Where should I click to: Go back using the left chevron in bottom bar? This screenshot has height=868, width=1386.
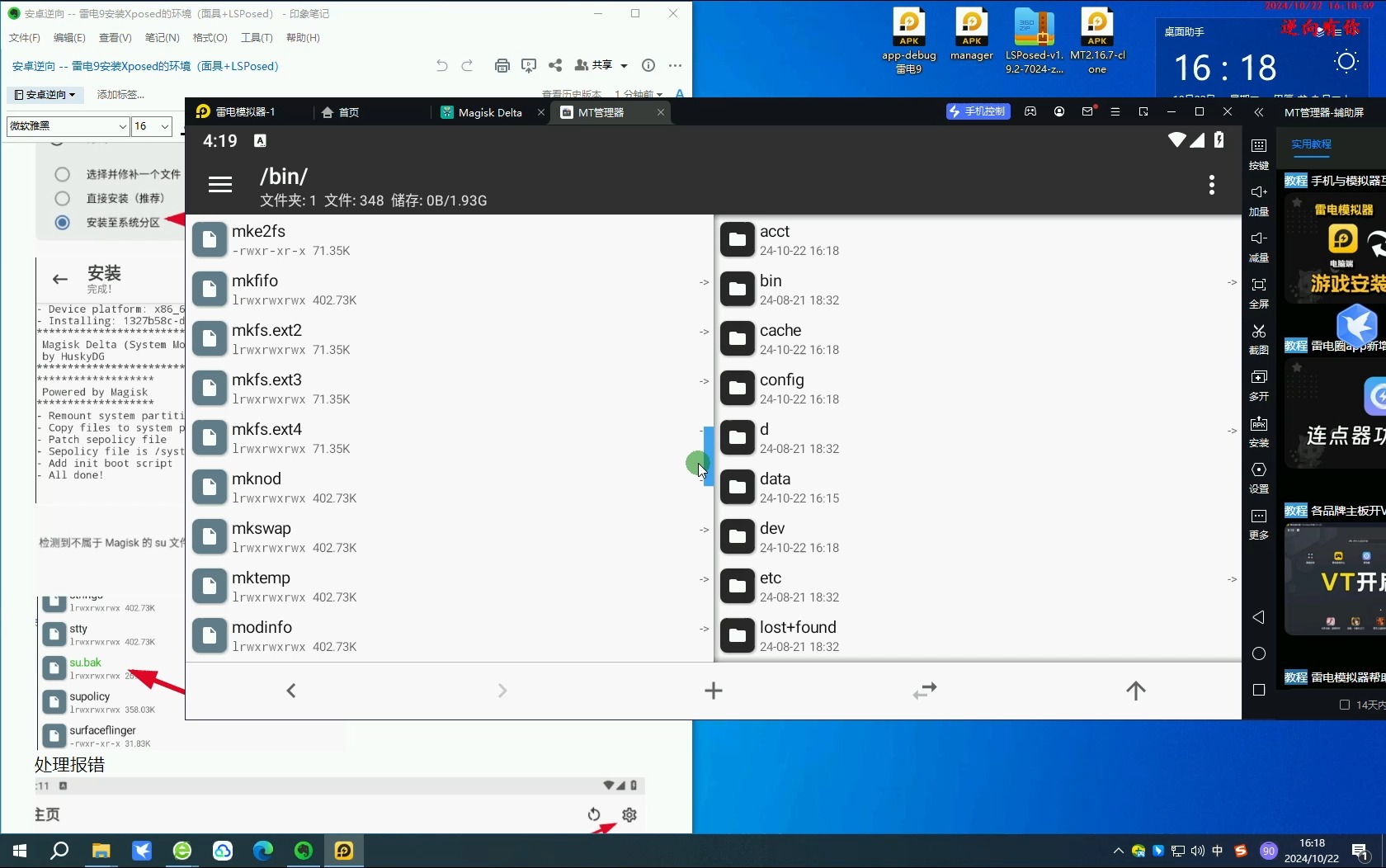(x=290, y=691)
